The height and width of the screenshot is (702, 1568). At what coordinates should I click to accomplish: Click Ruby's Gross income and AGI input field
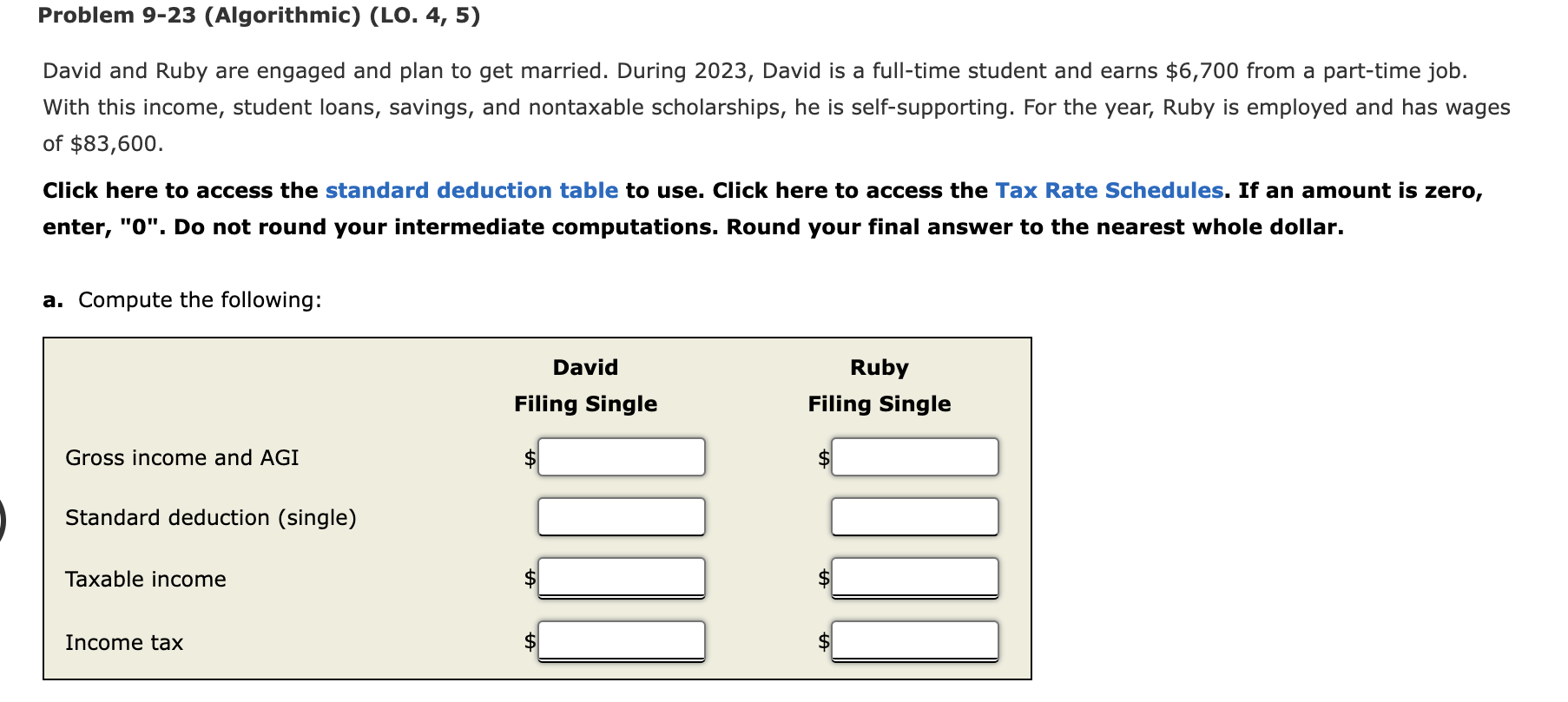(x=914, y=457)
